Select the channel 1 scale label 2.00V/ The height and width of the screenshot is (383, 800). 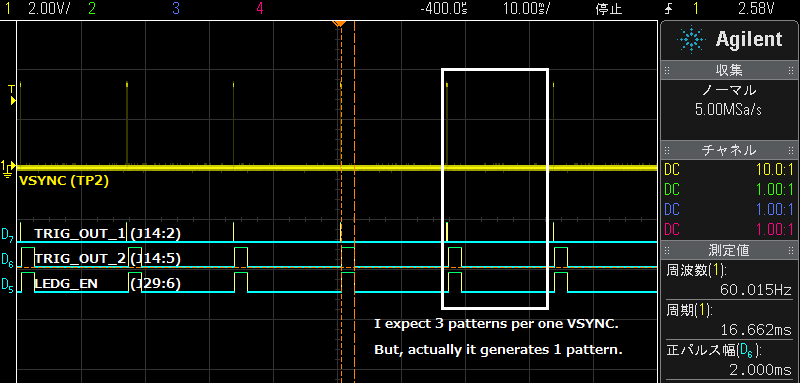point(49,8)
